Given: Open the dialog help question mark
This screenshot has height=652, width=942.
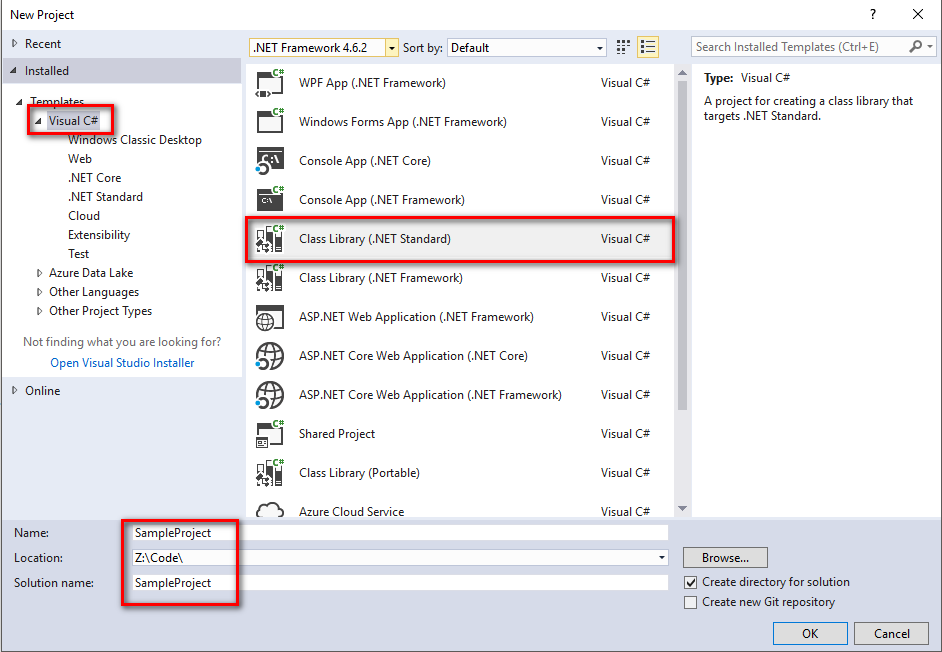Looking at the screenshot, I should coord(873,14).
